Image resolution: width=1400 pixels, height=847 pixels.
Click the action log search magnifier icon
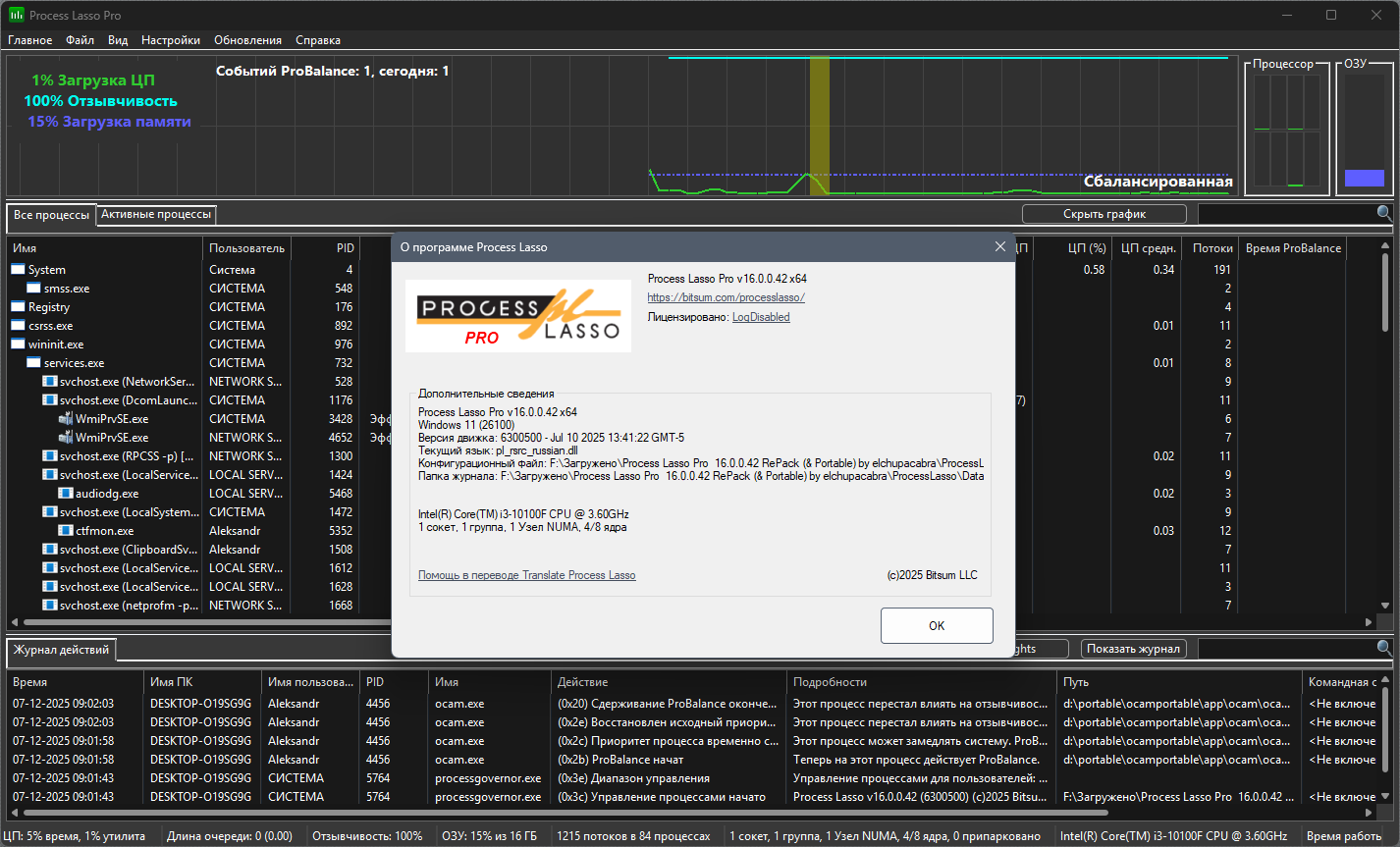(x=1384, y=648)
